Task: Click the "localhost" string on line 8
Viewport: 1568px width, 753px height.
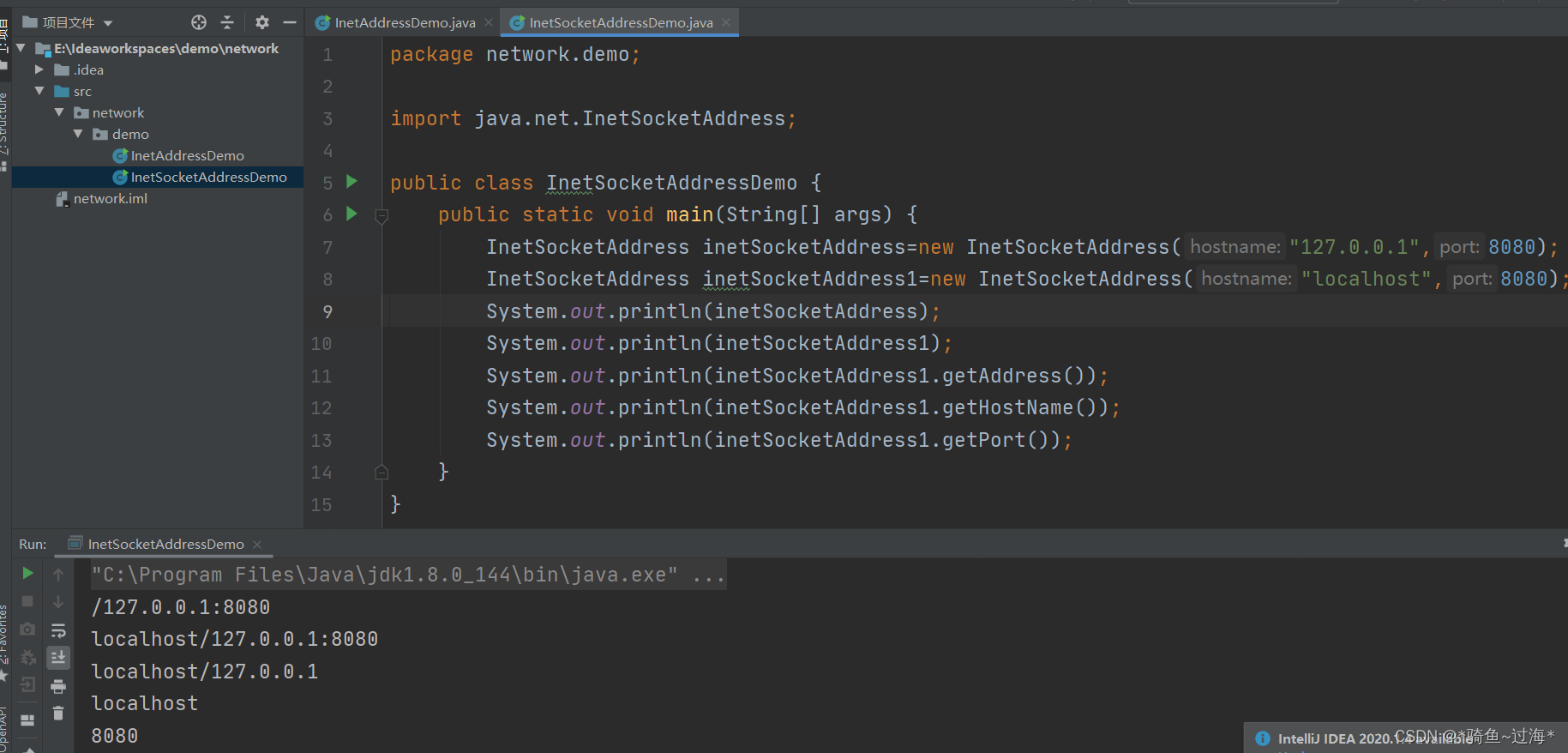Action: pos(1367,279)
